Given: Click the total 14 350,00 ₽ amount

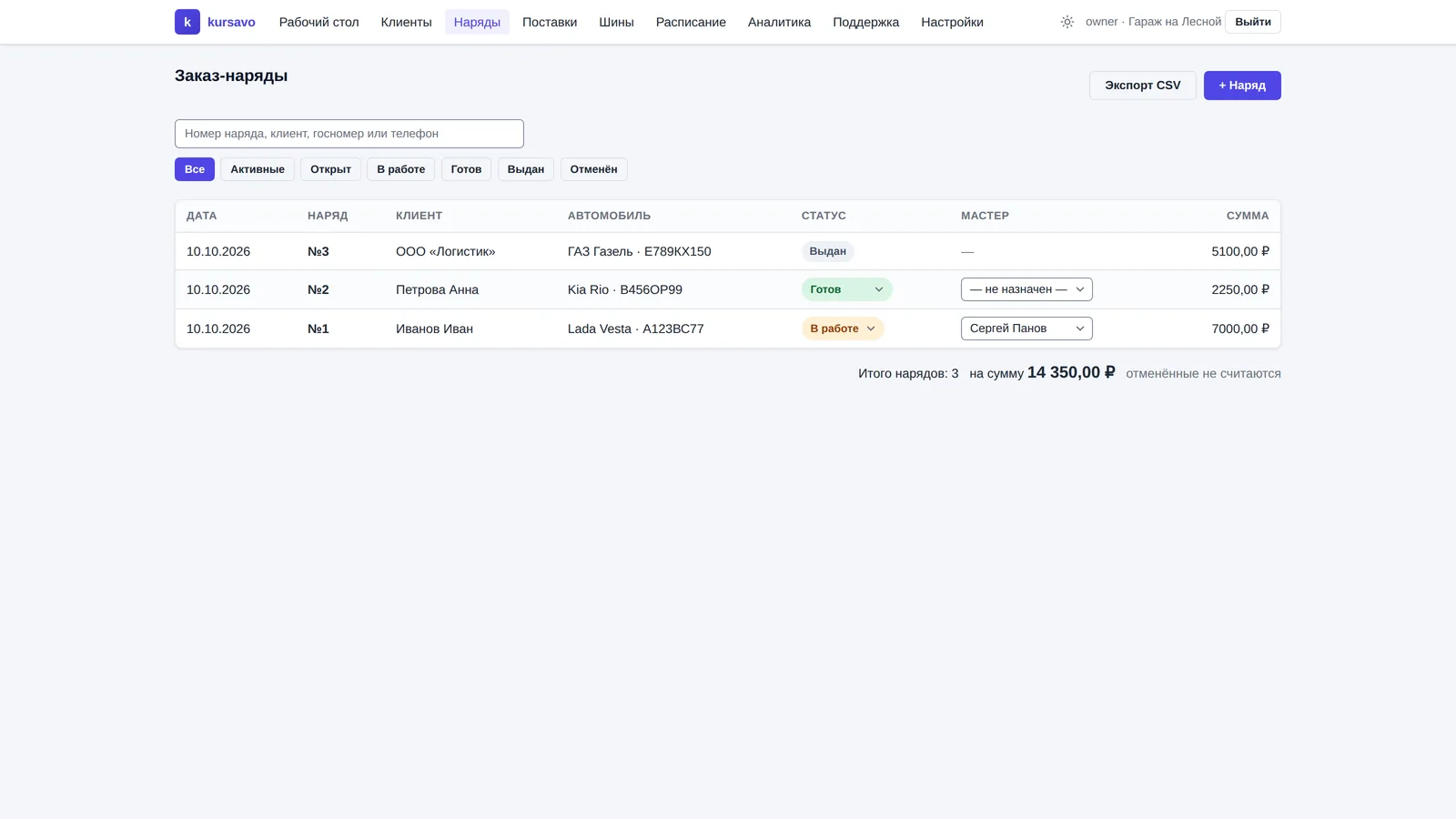Looking at the screenshot, I should (x=1070, y=373).
